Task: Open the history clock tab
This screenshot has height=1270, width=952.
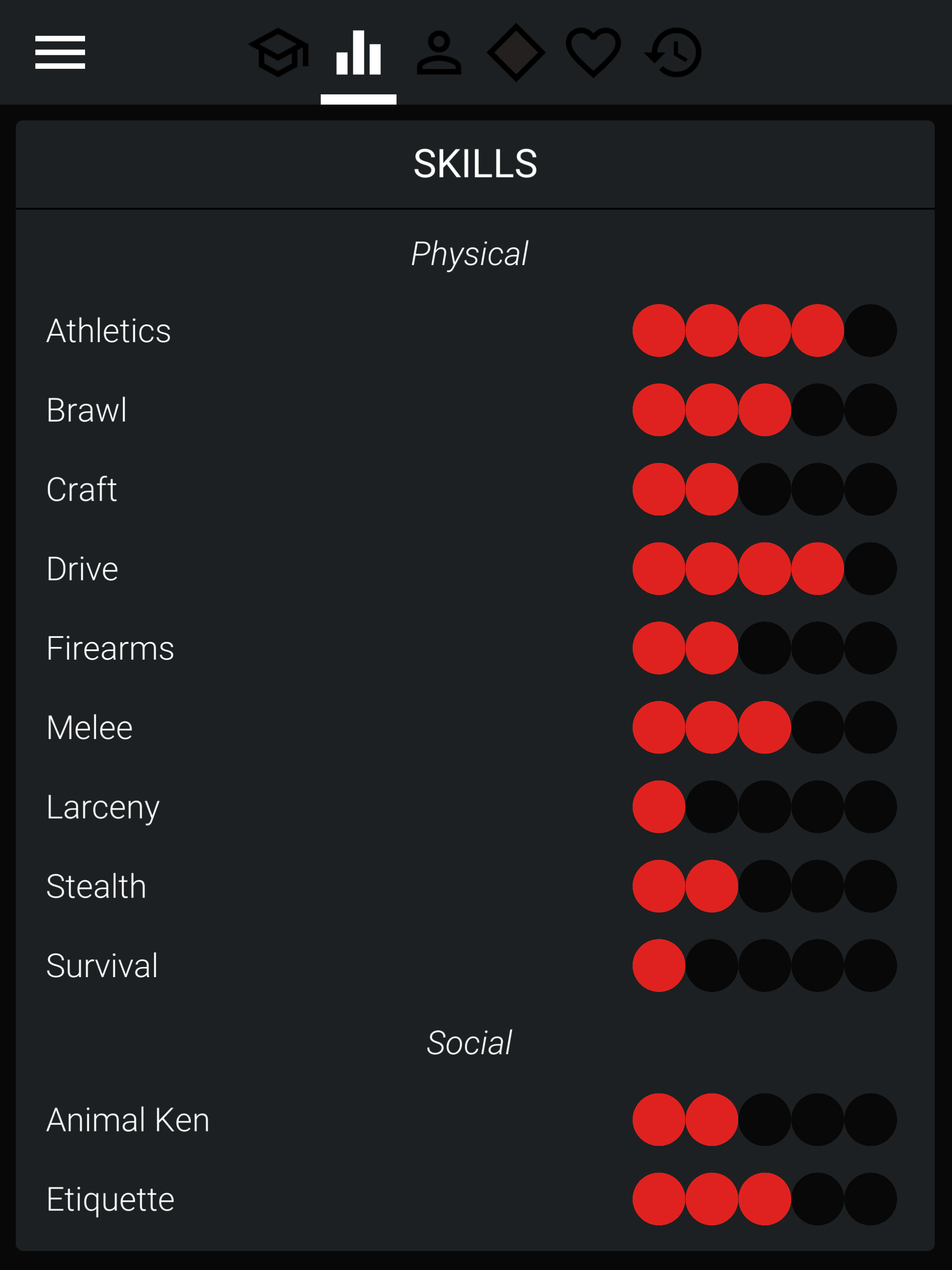Action: click(673, 52)
